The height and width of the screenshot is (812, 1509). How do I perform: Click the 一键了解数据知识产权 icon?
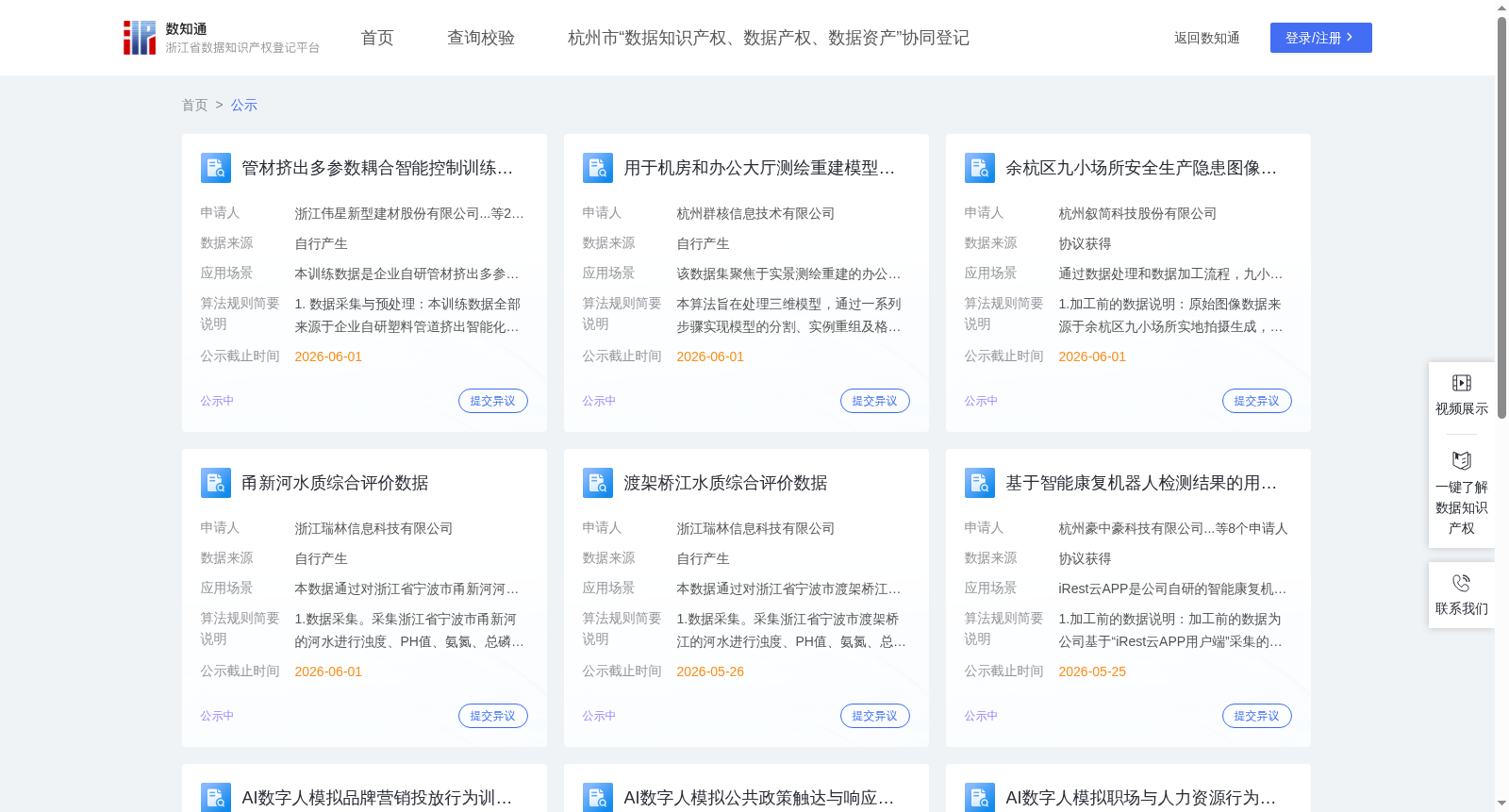(1462, 460)
